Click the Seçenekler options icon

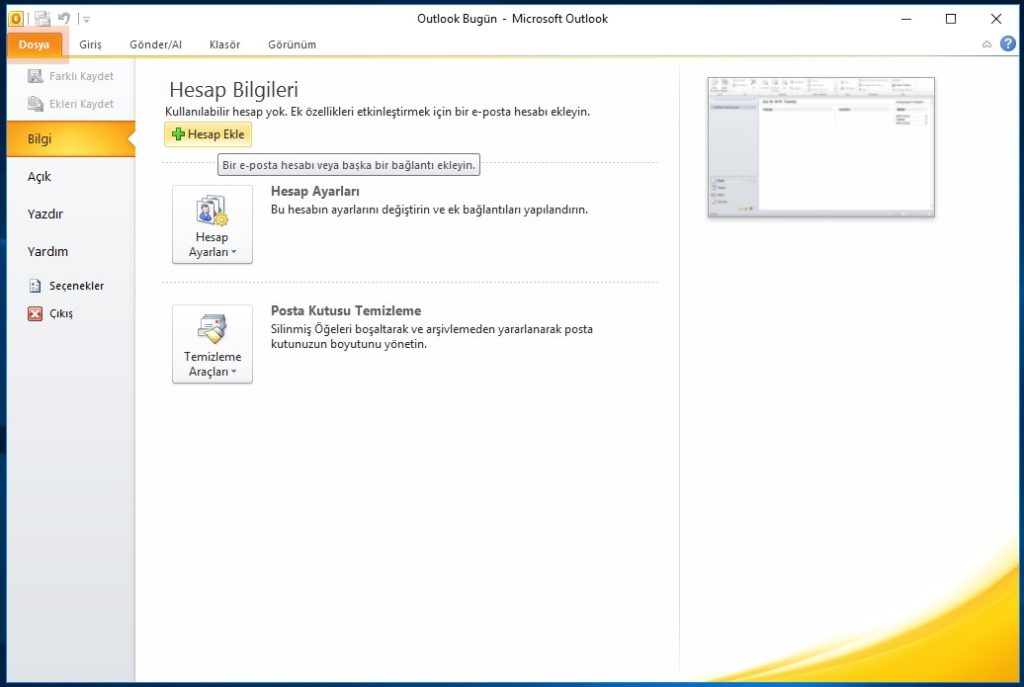[x=35, y=285]
